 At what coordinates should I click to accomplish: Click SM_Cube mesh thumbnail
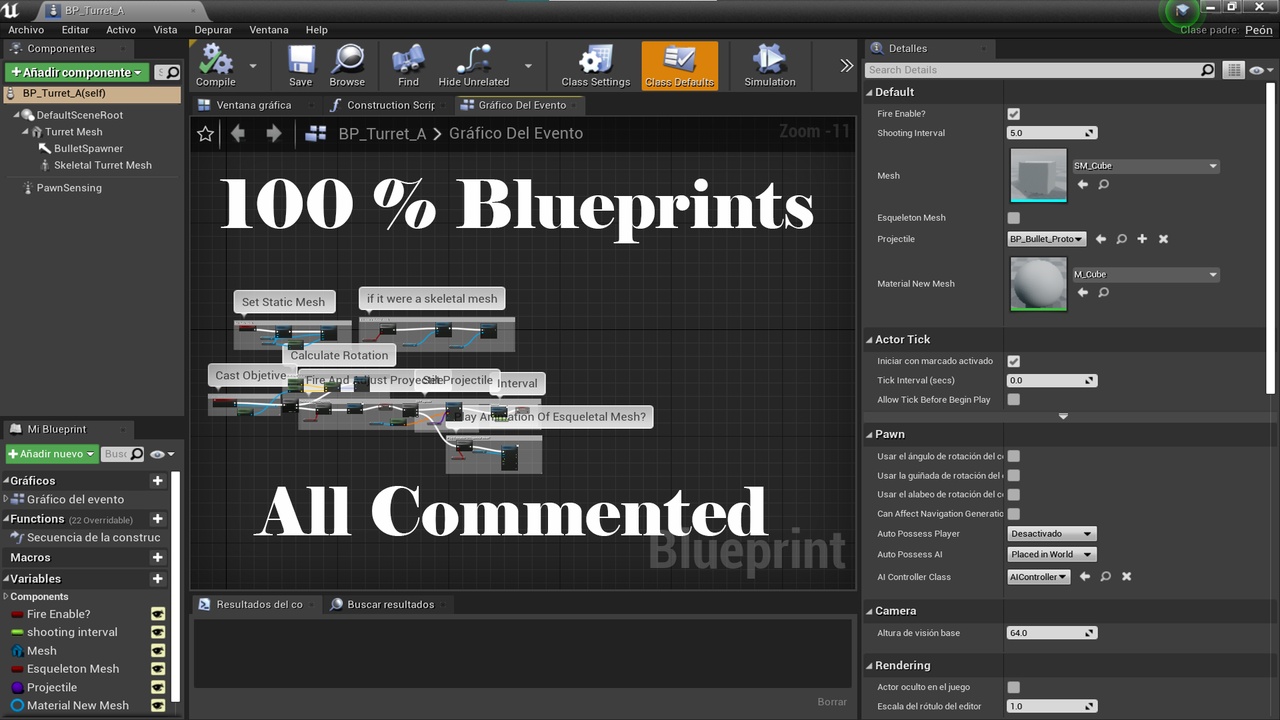[1039, 175]
